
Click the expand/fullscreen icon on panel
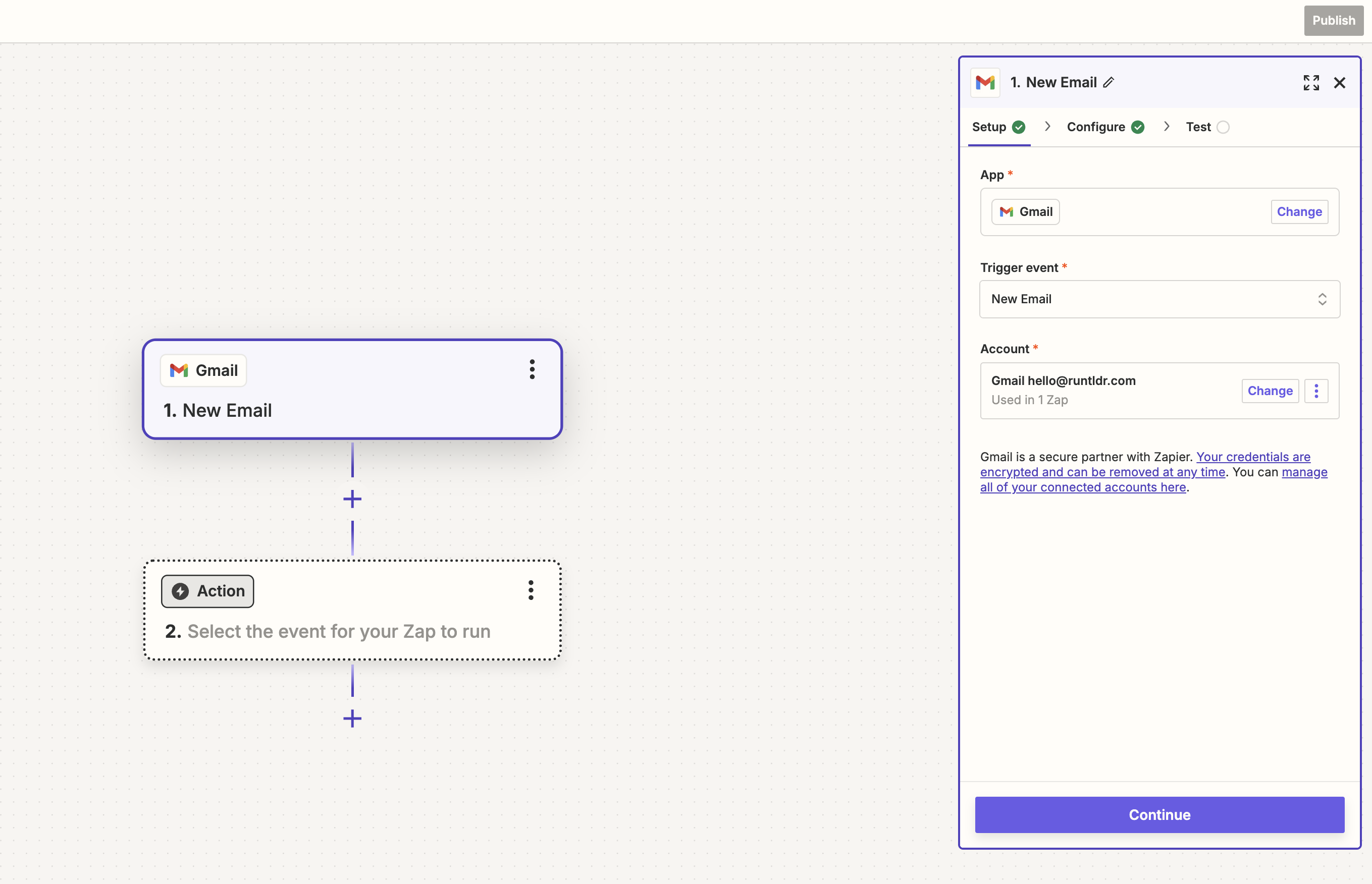tap(1312, 82)
